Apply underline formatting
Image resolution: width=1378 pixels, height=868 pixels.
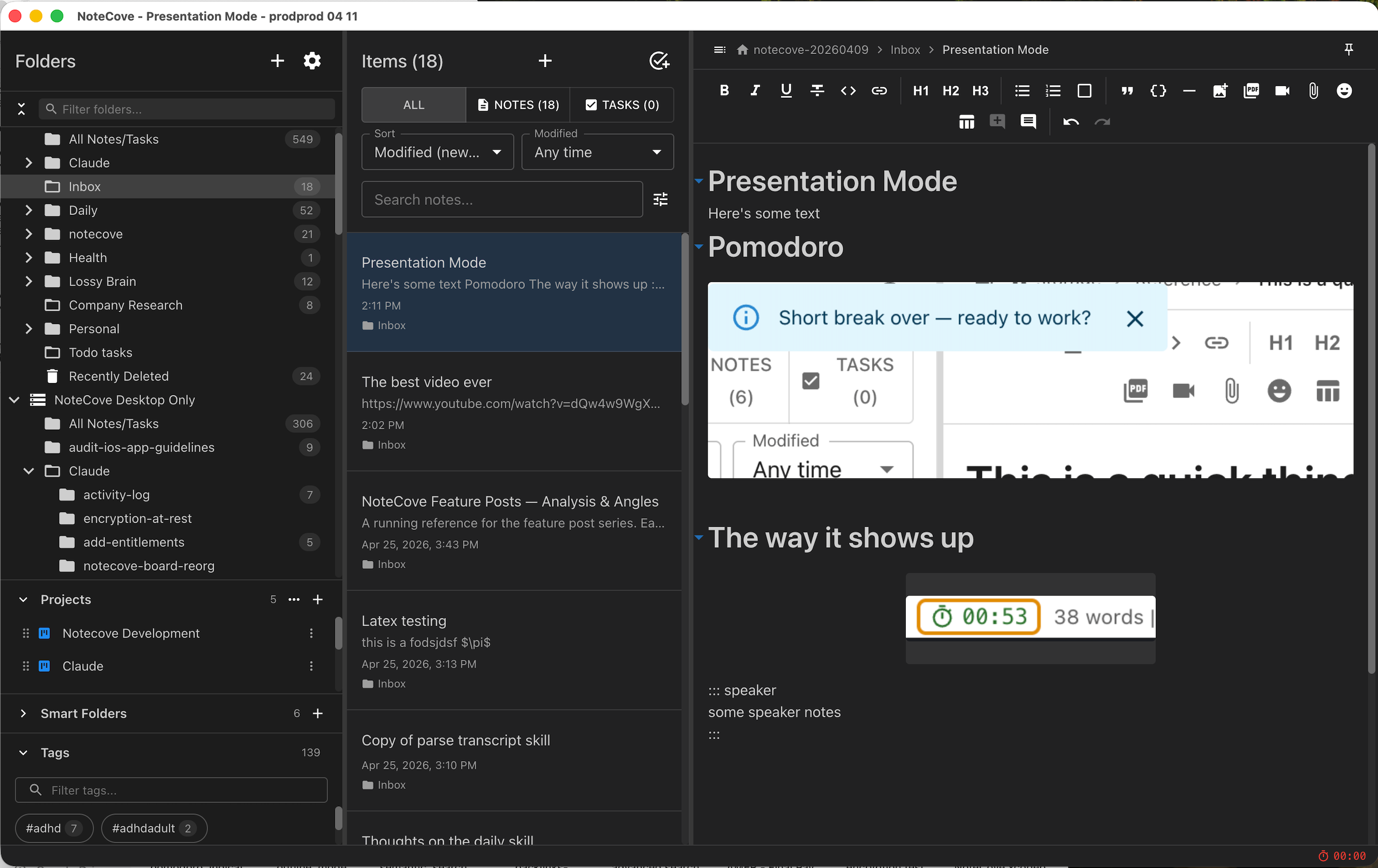point(786,90)
